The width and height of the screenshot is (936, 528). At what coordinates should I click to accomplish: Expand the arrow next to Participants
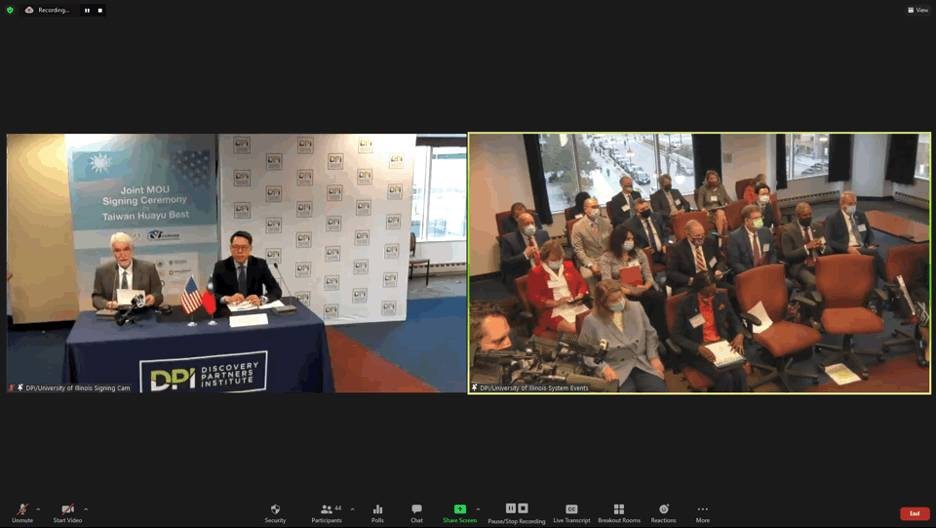click(352, 509)
